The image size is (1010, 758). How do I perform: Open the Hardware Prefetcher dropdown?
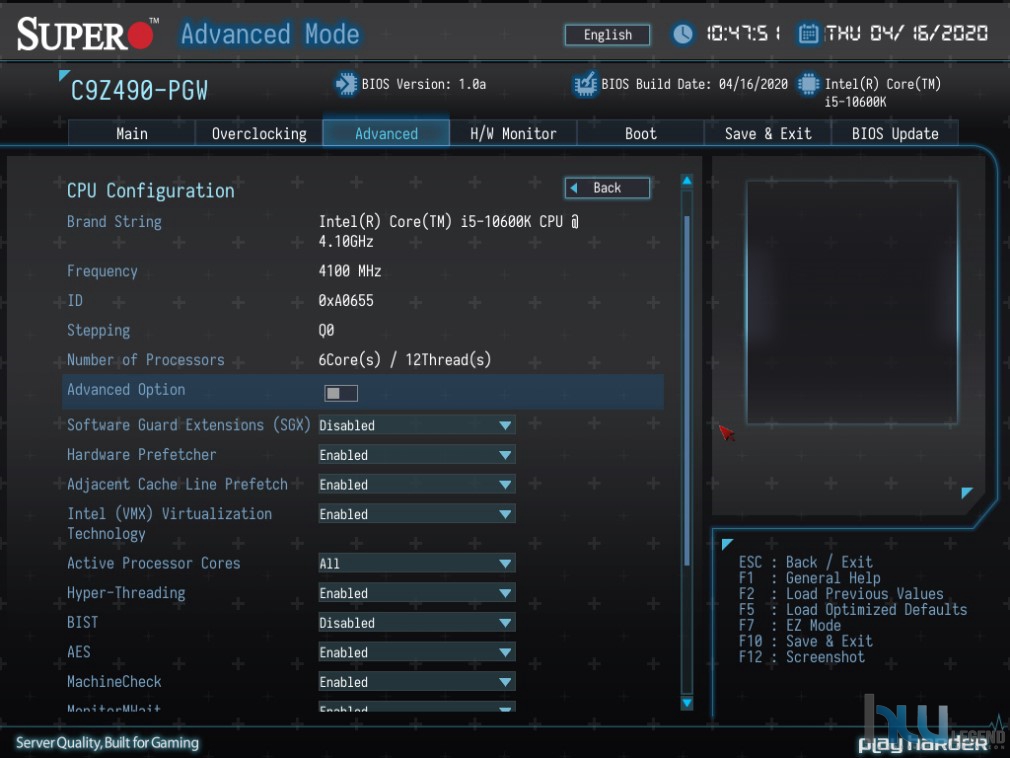point(417,455)
